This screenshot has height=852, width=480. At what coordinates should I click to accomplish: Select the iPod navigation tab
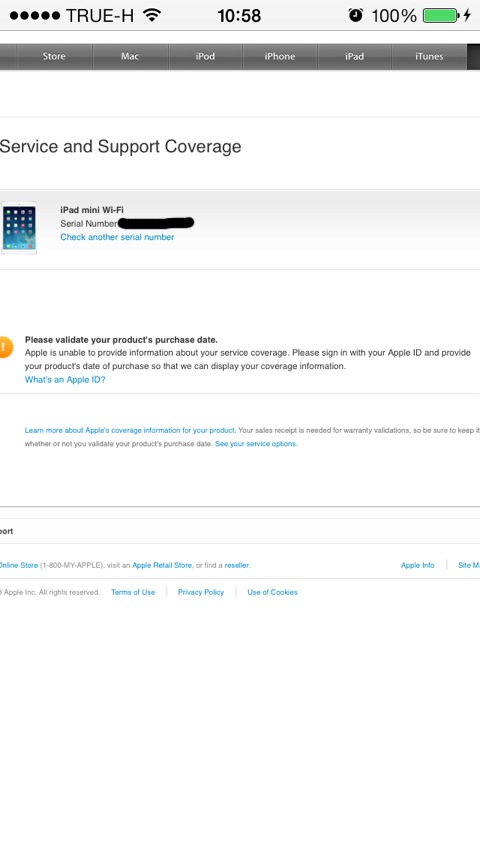[x=205, y=57]
